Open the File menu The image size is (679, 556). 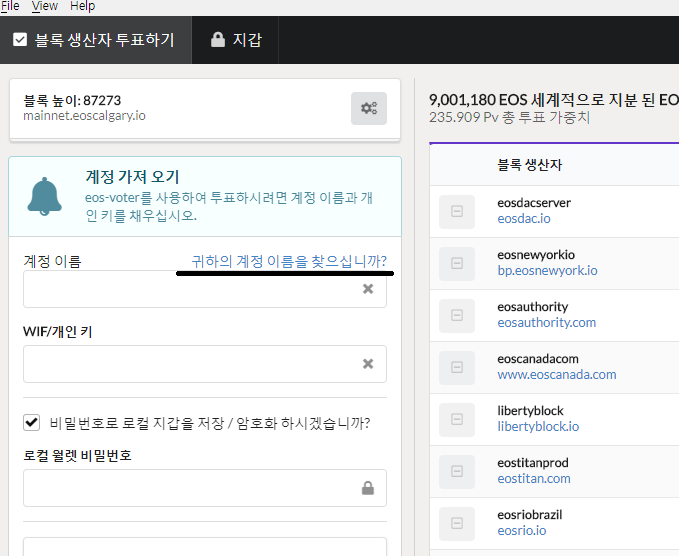10,6
